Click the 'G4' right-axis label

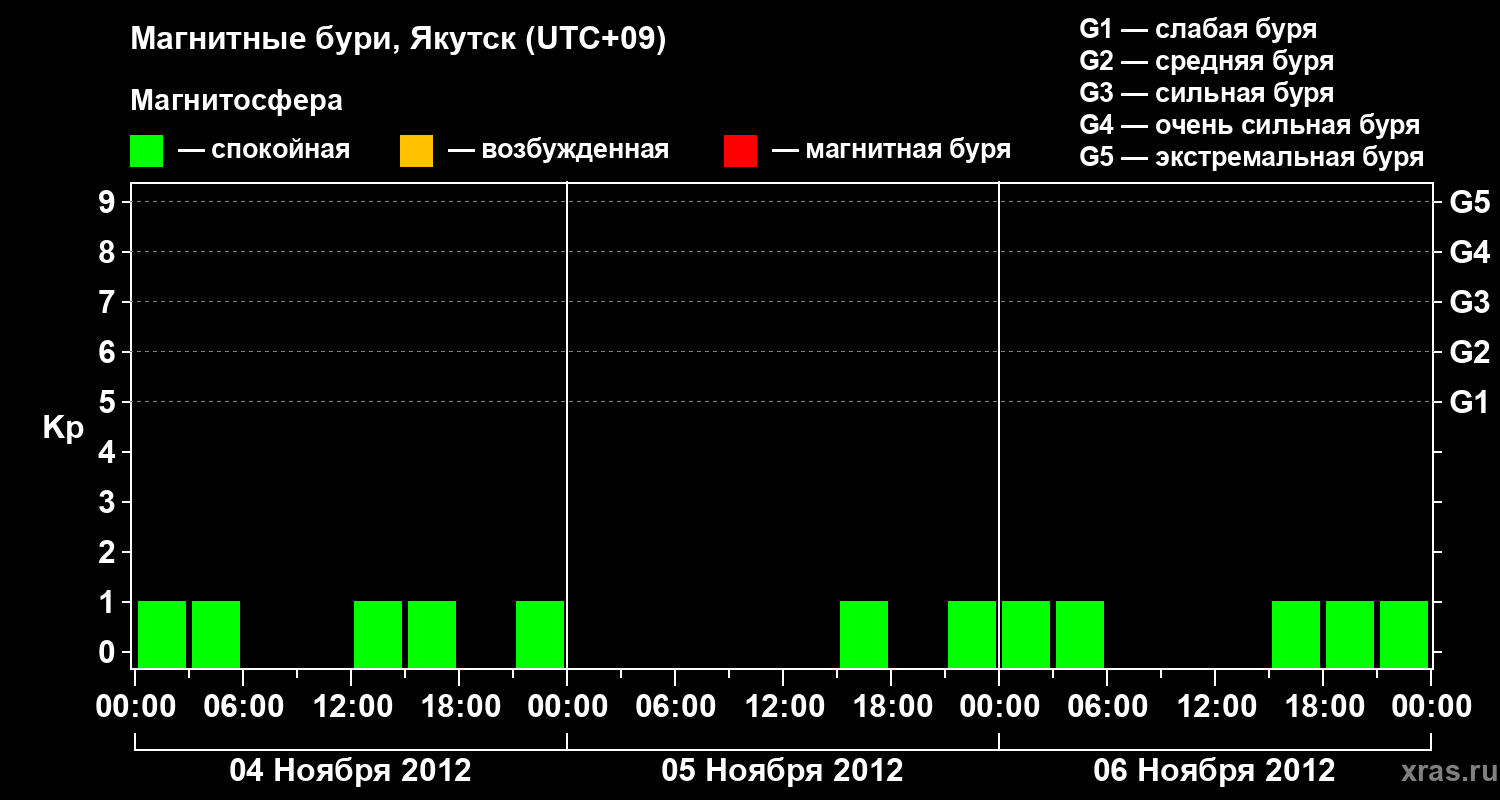click(x=1470, y=252)
